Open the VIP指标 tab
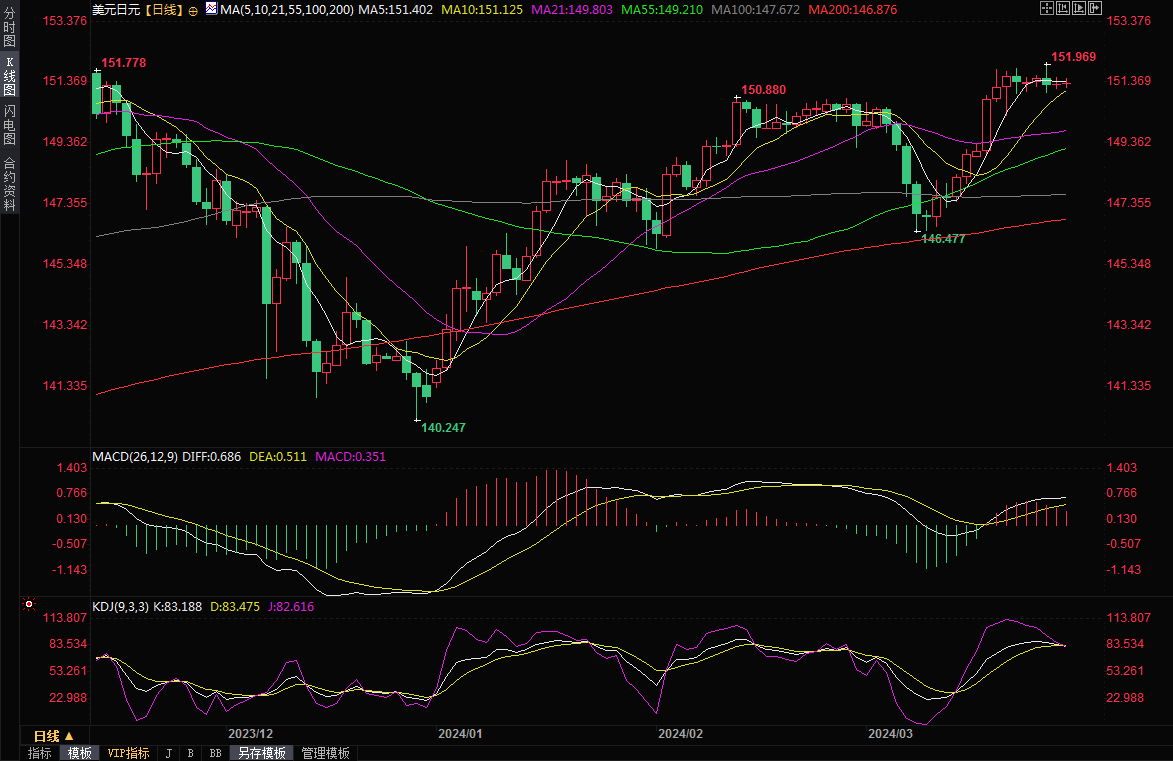The width and height of the screenshot is (1173, 761). (x=129, y=754)
